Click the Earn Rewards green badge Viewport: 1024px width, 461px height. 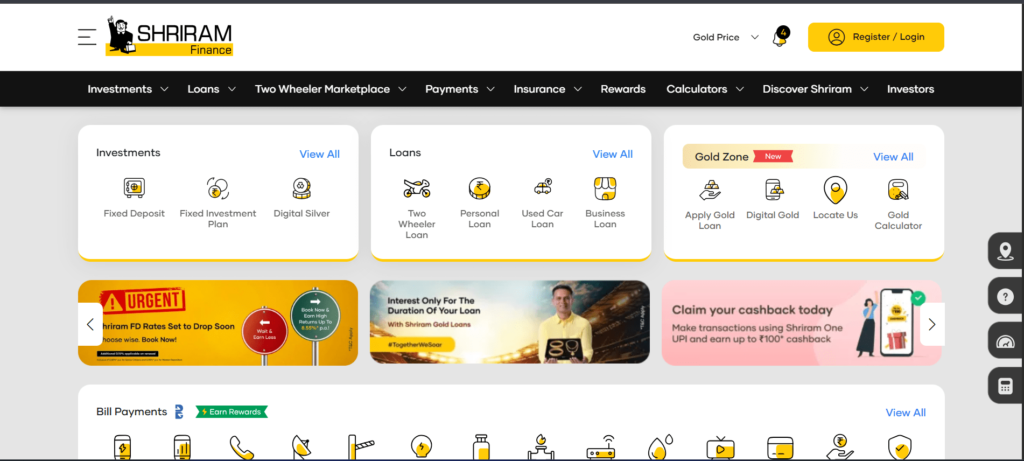232,412
